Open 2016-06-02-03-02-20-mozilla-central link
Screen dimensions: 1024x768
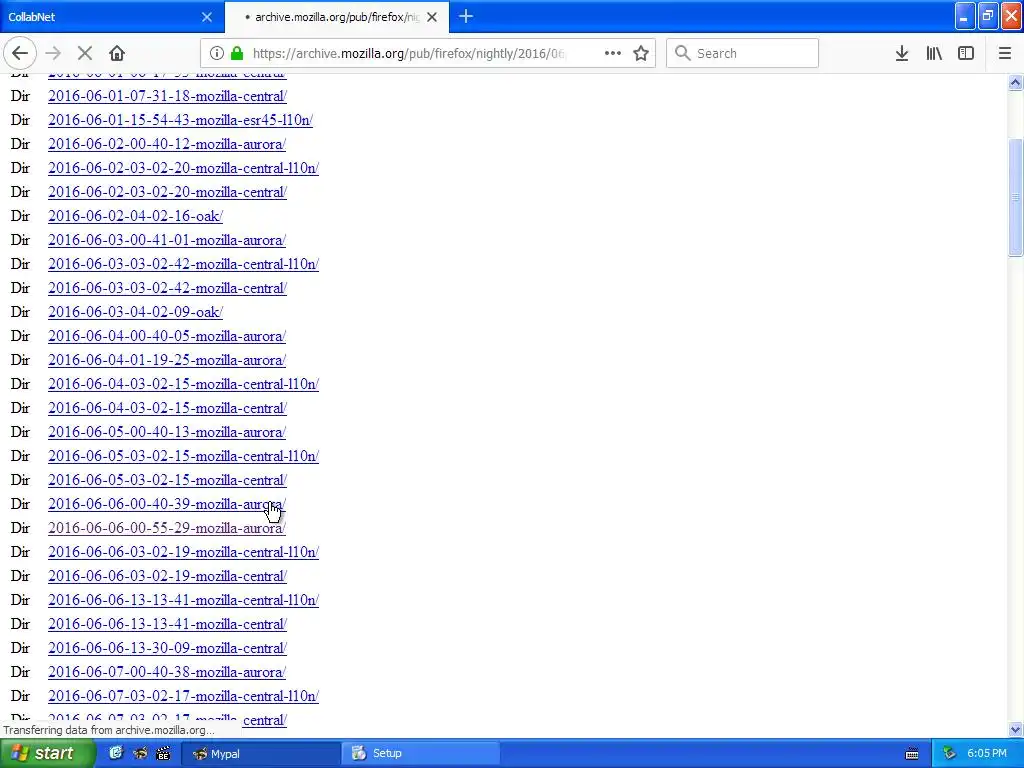tap(167, 192)
